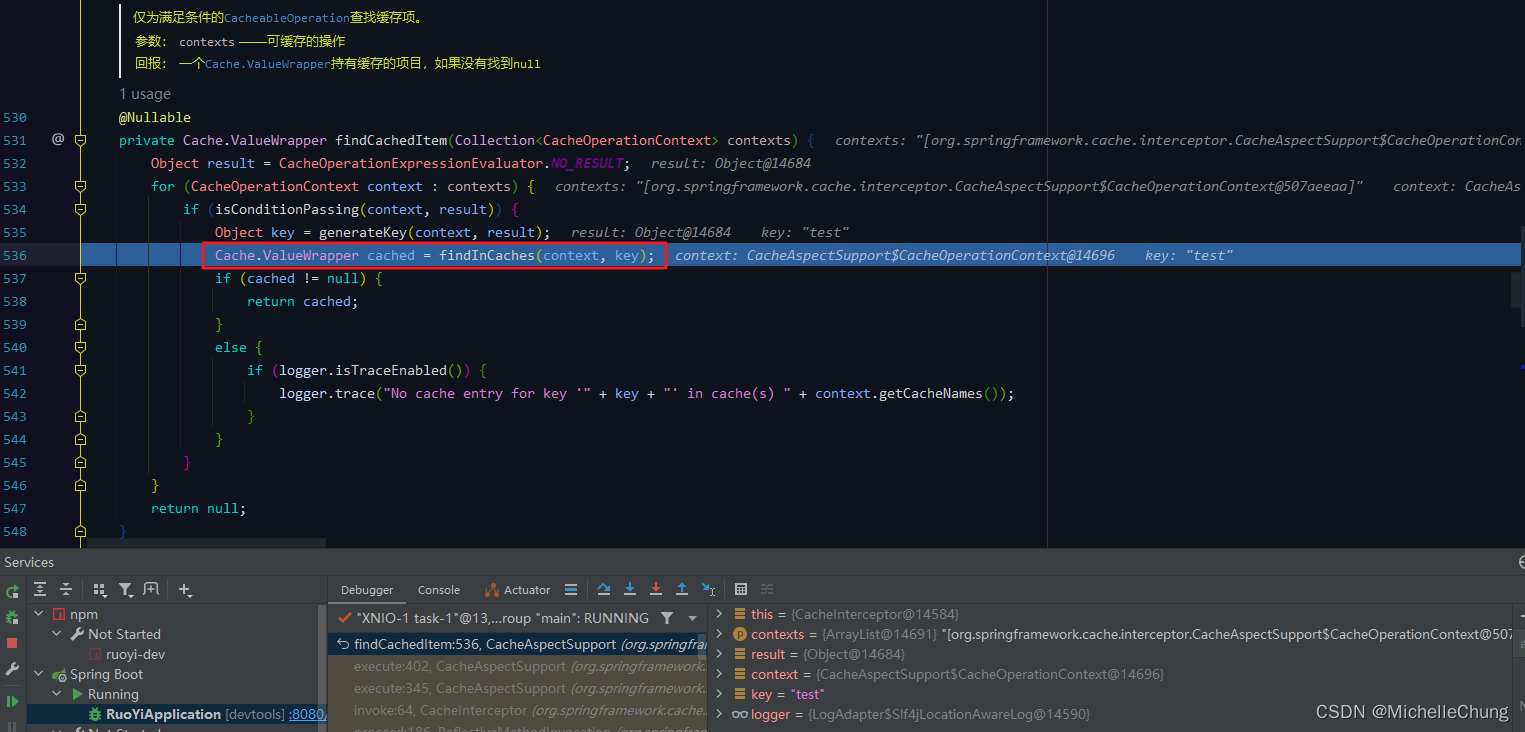Resume program execution via green resume icon
Screen dimensions: 1525x732
pos(11,700)
